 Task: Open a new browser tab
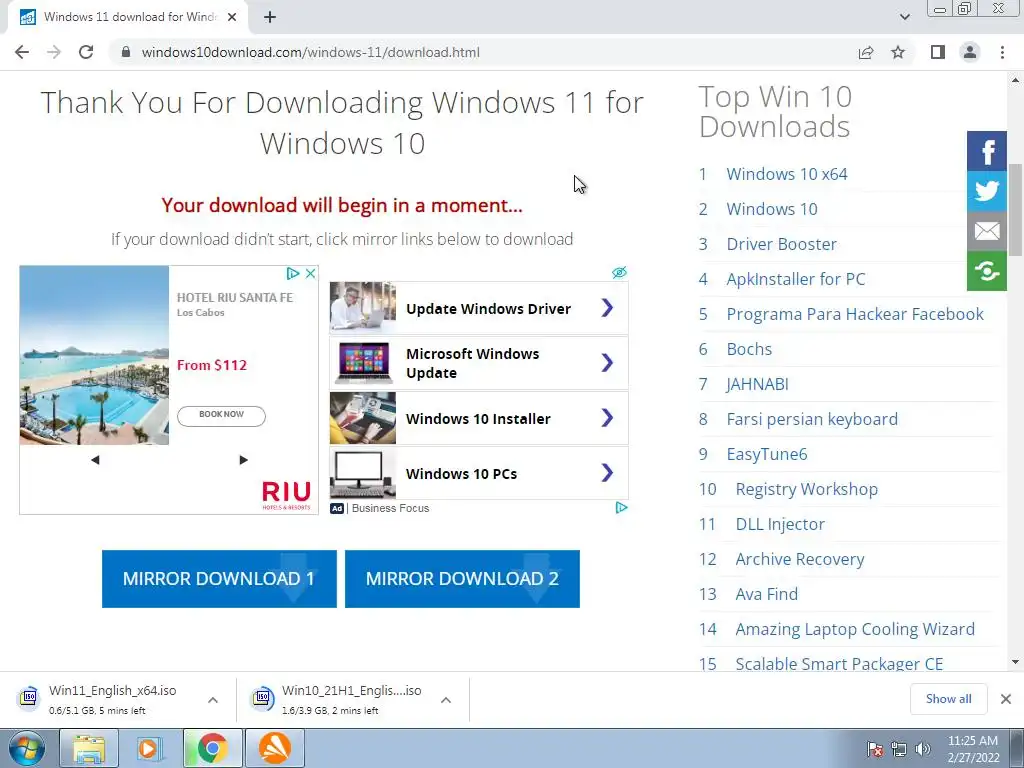[x=270, y=18]
